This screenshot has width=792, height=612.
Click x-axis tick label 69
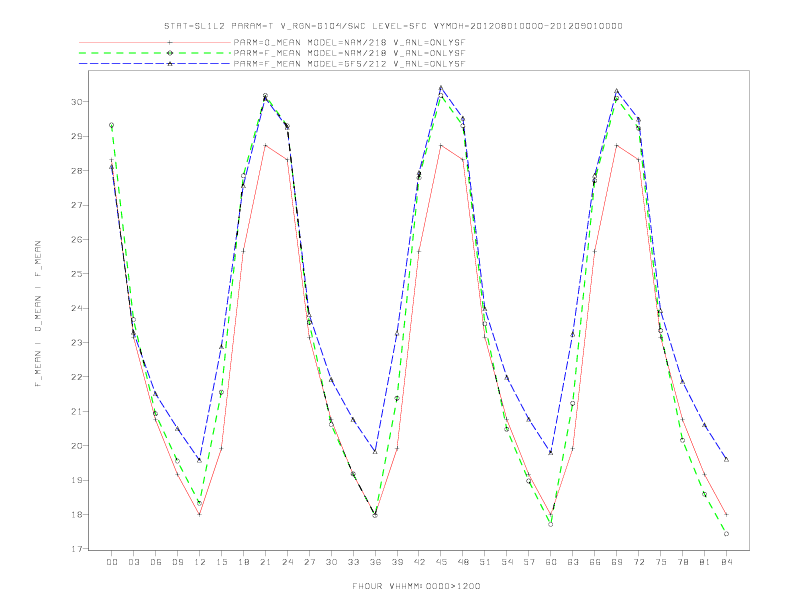pos(616,562)
